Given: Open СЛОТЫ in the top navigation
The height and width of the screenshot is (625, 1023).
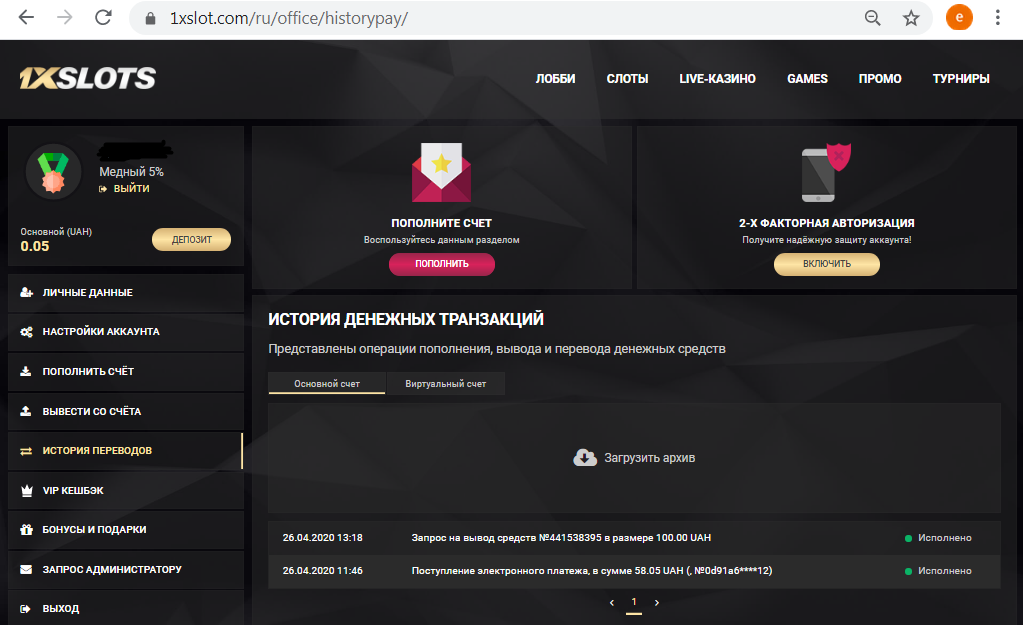Looking at the screenshot, I should (628, 79).
